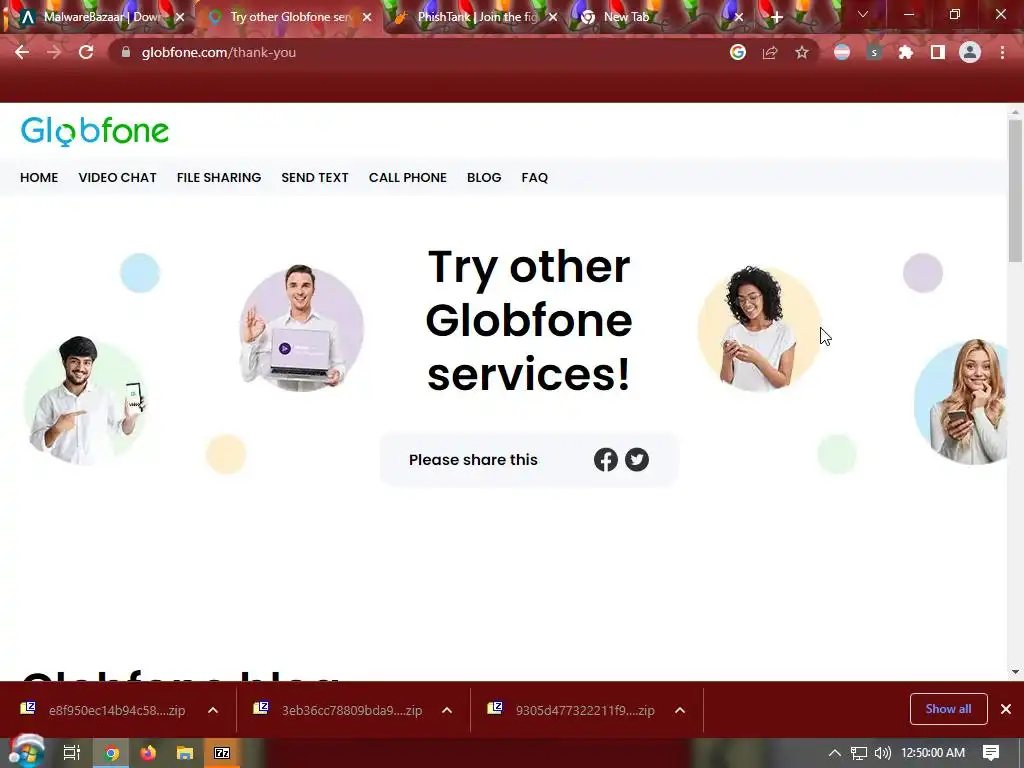Share on Facebook icon
The height and width of the screenshot is (768, 1024).
click(x=606, y=460)
